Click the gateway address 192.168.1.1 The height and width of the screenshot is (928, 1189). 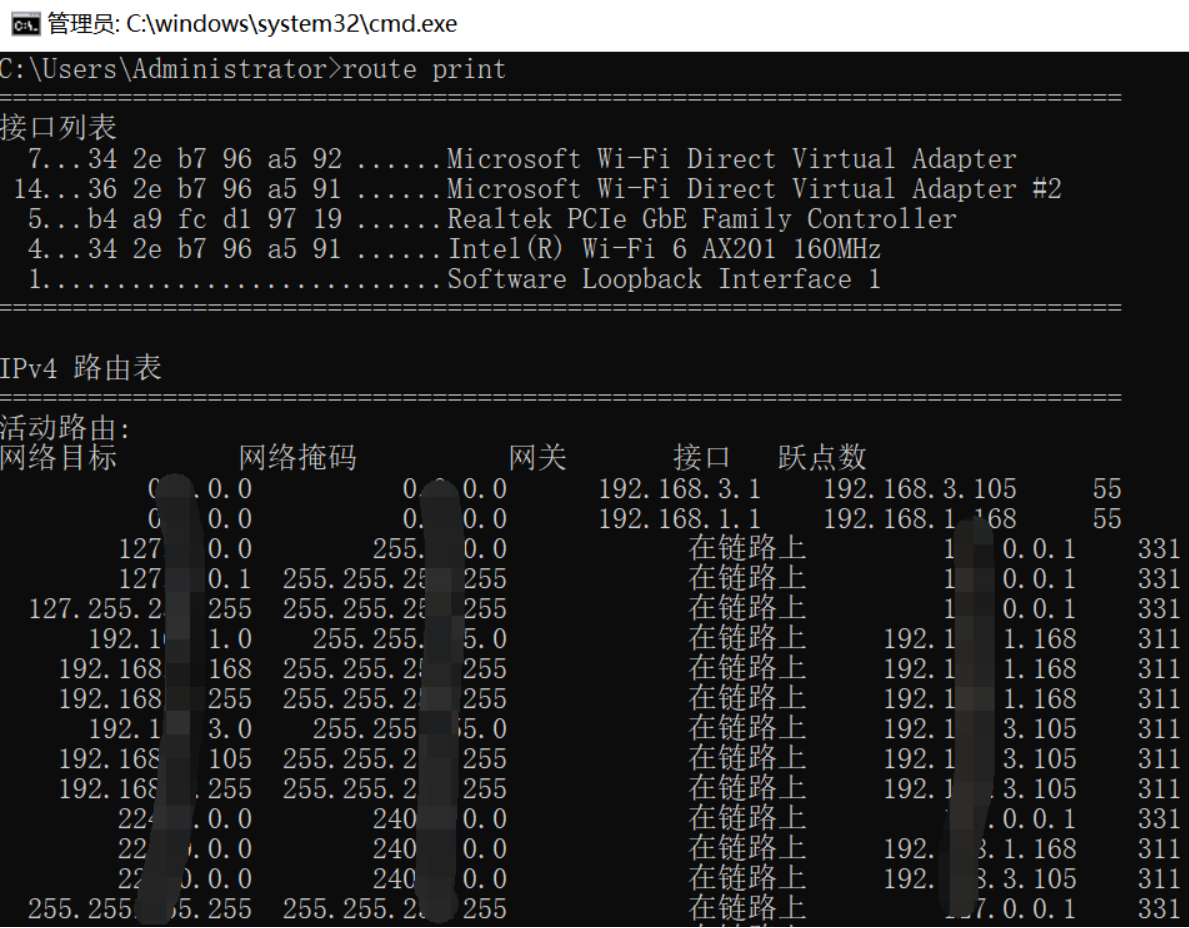point(679,519)
